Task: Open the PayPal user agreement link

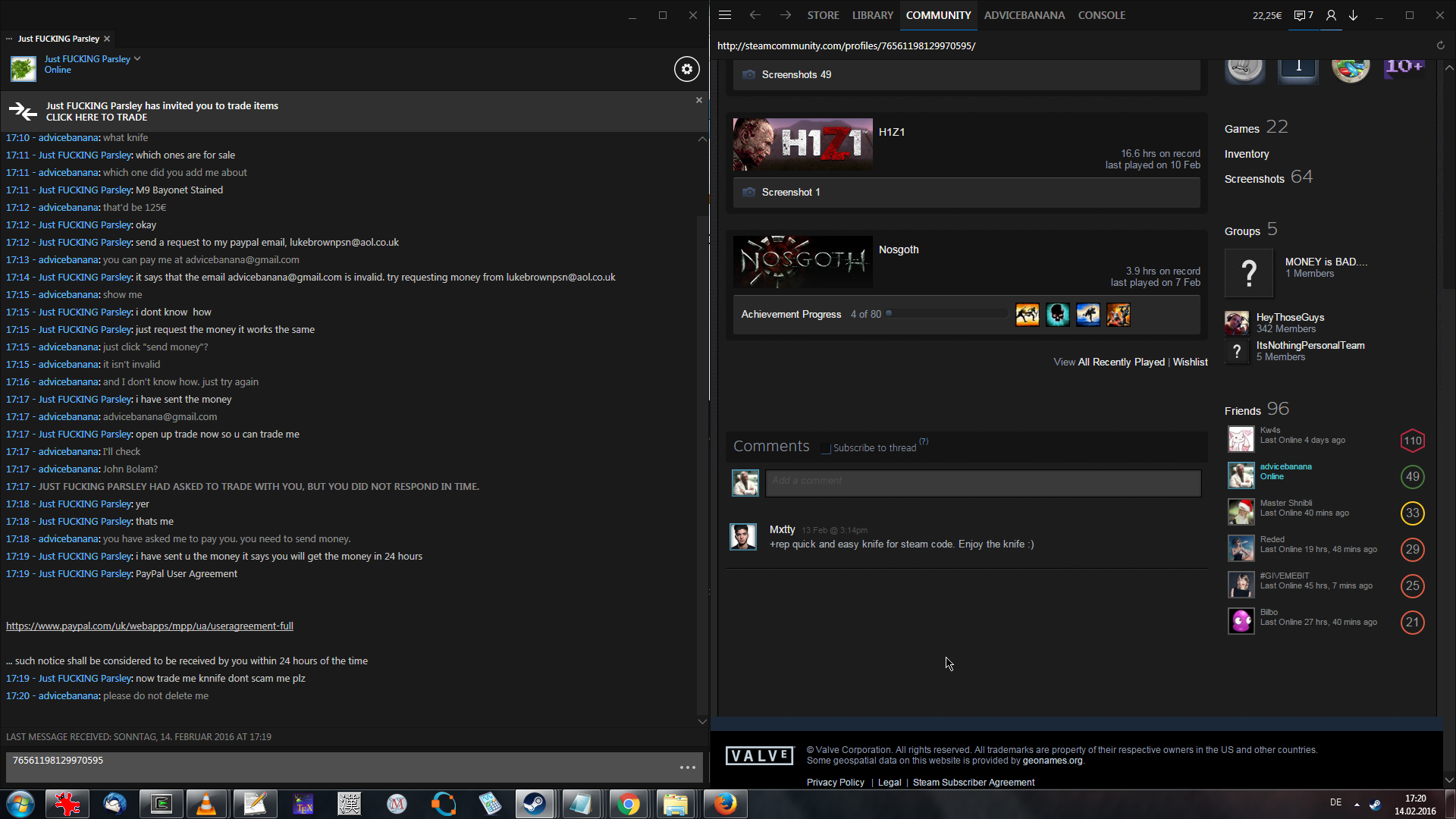Action: click(x=149, y=626)
